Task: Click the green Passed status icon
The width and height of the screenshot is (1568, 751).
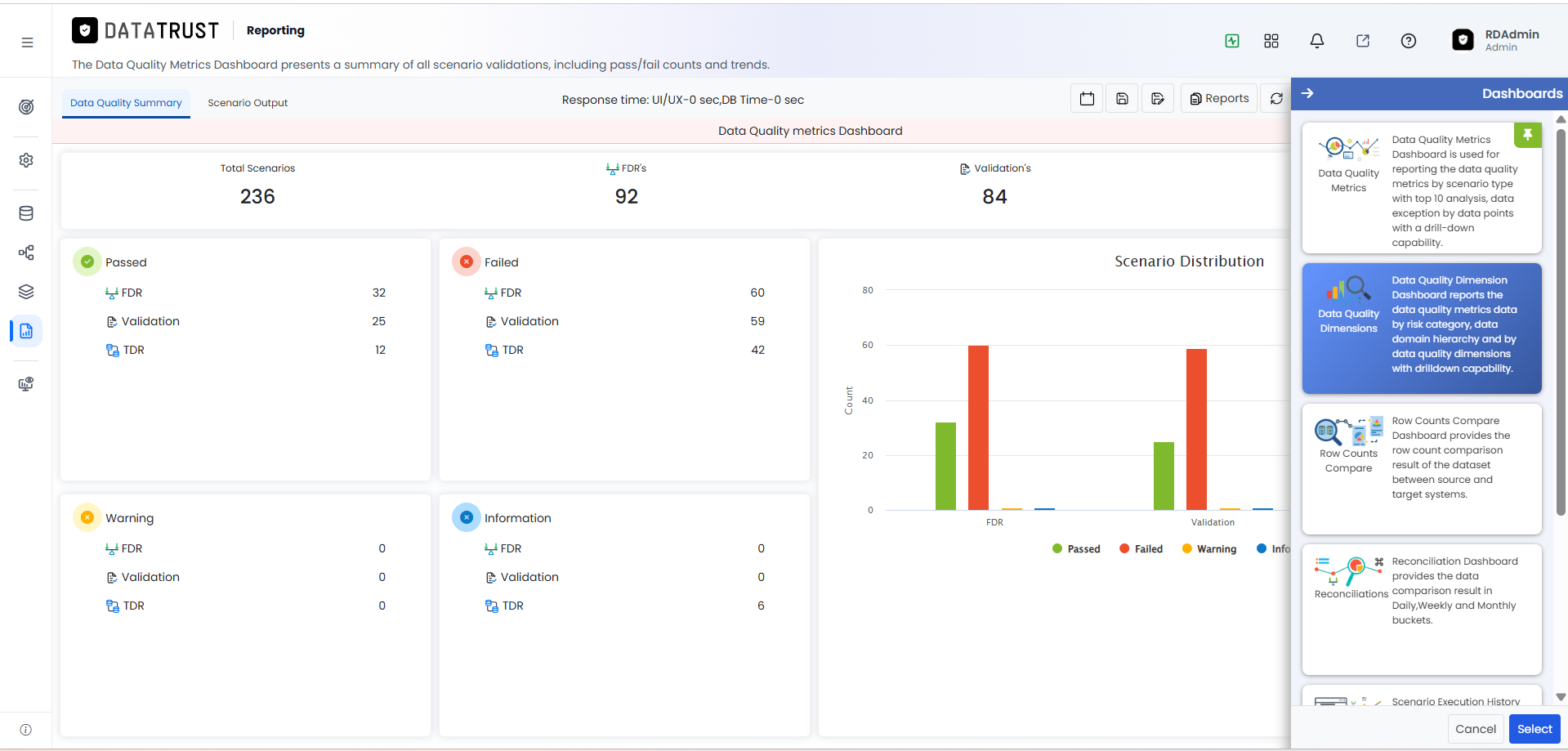Action: 87,262
